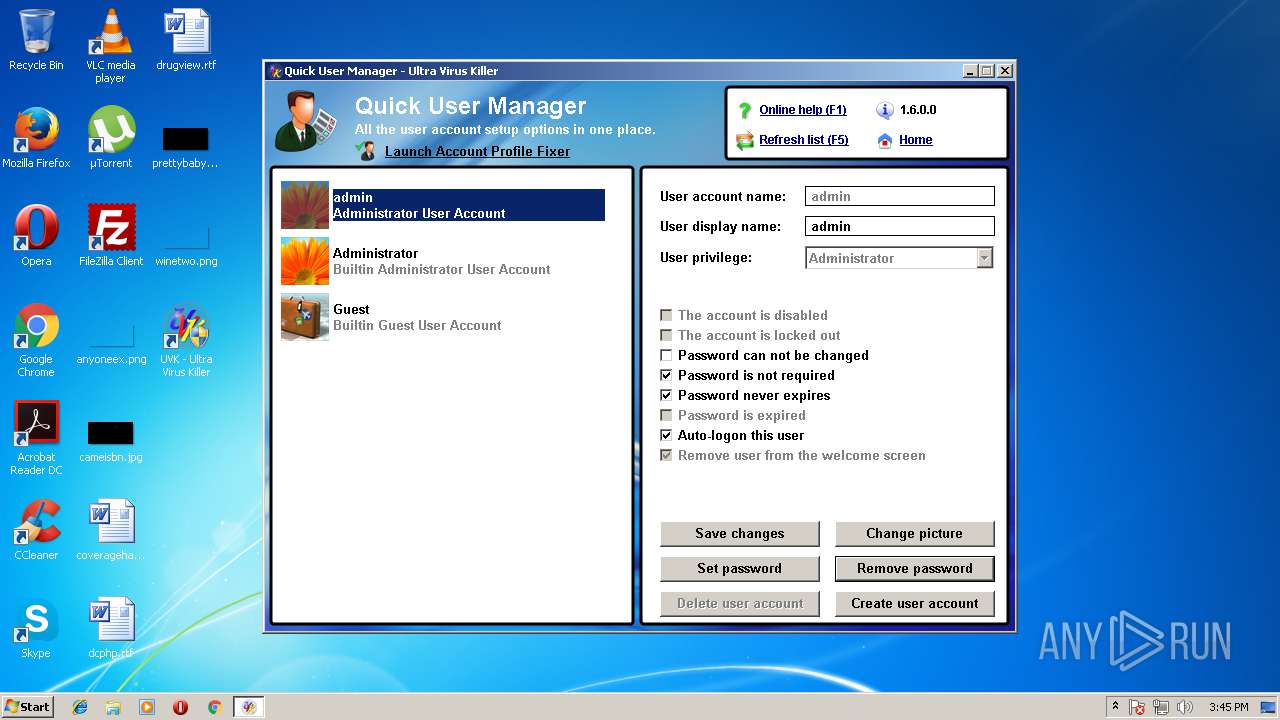Launch Mozilla Firefox desktop shortcut

36,138
